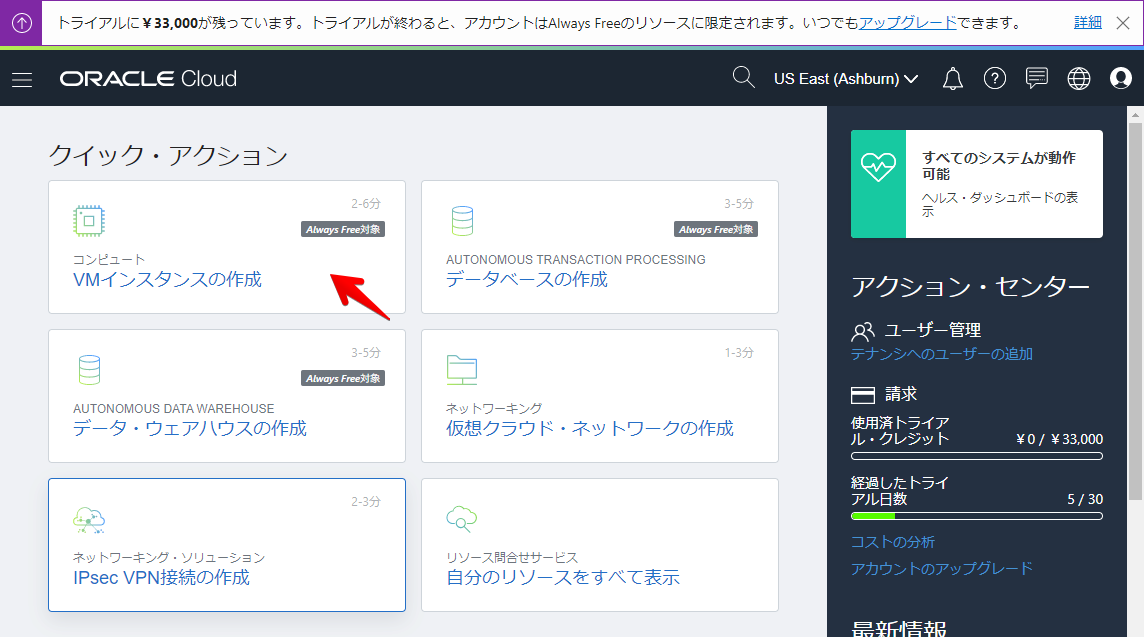Open 仮想クラウド・ネットワークの作成 card
The height and width of the screenshot is (637, 1144).
(589, 429)
